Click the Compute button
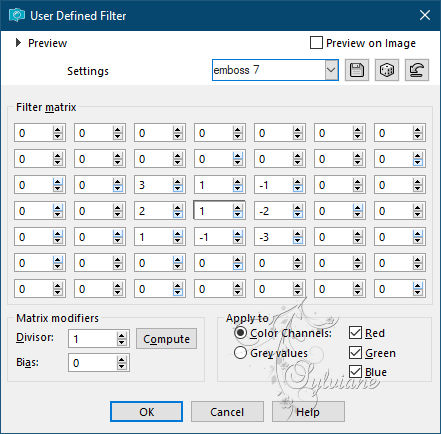 tap(166, 339)
